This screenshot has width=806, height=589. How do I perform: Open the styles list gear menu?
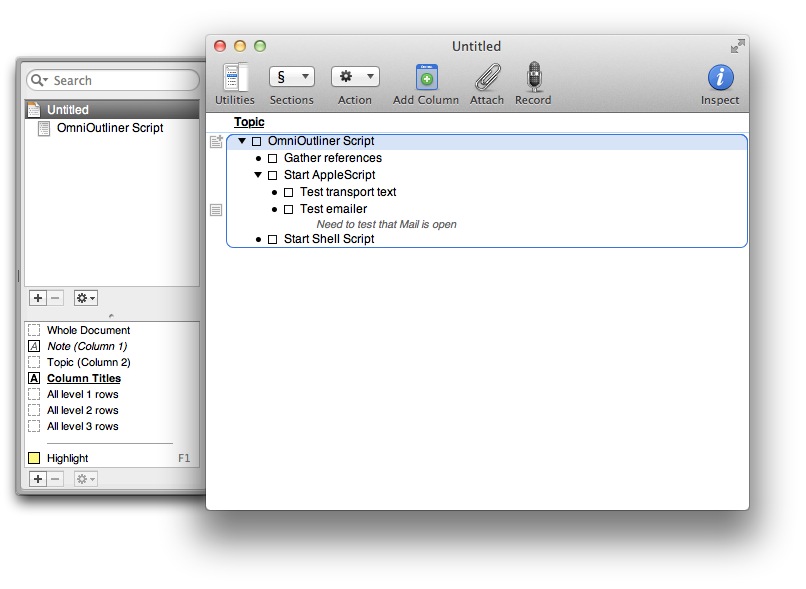[x=86, y=479]
